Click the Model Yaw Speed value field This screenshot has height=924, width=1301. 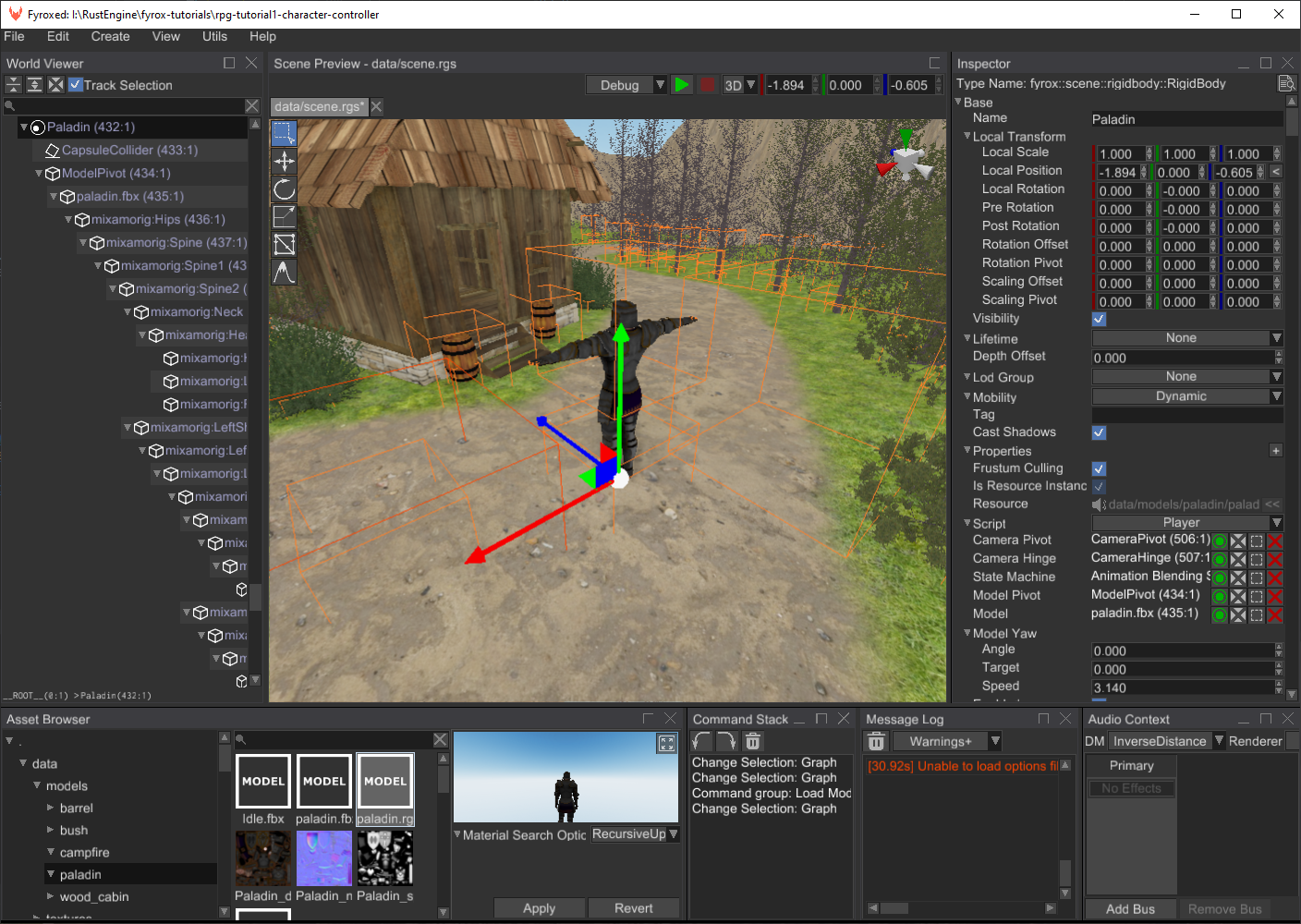click(x=1183, y=688)
